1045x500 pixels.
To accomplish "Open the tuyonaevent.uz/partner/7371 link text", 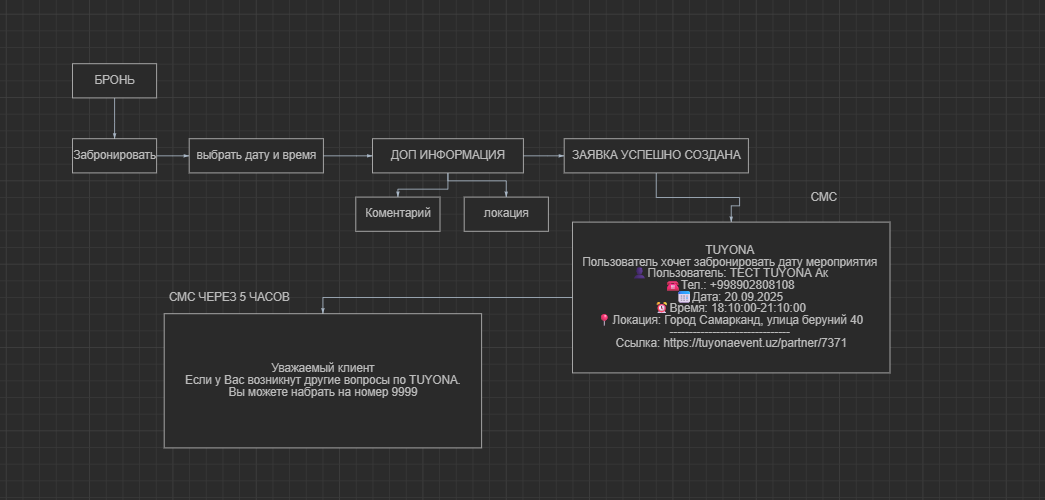I will point(755,343).
